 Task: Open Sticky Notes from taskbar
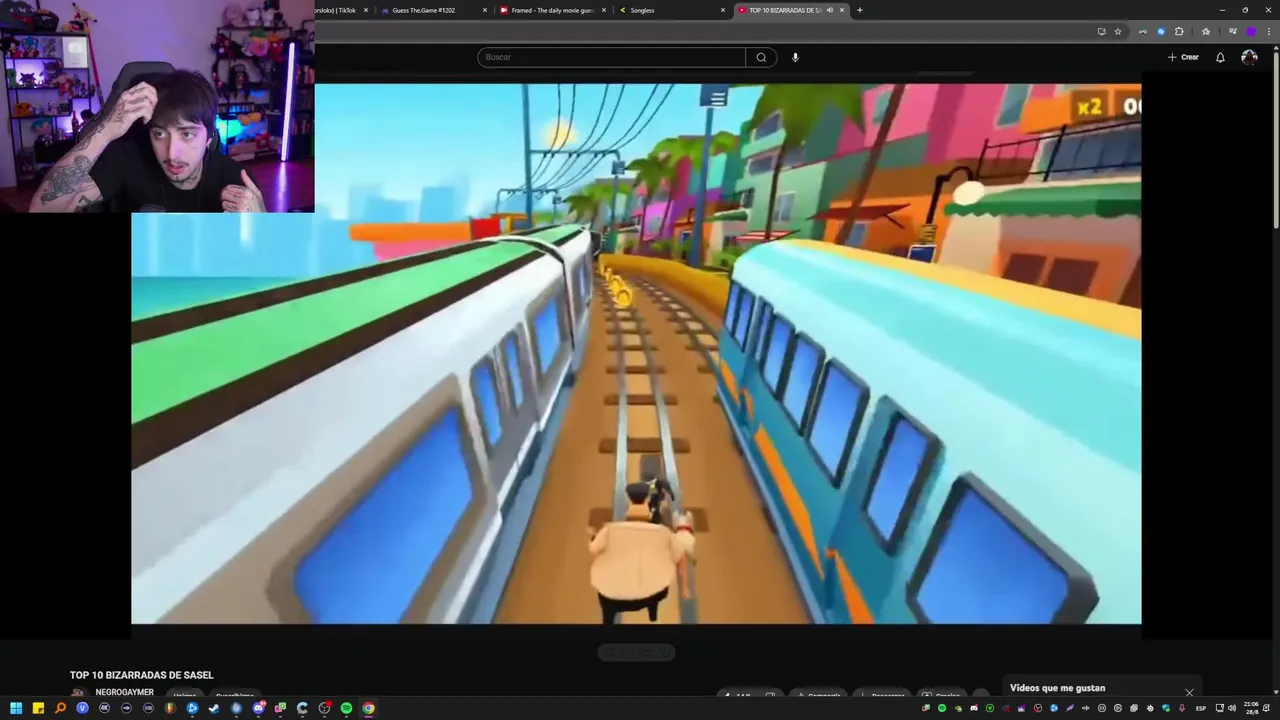[38, 708]
